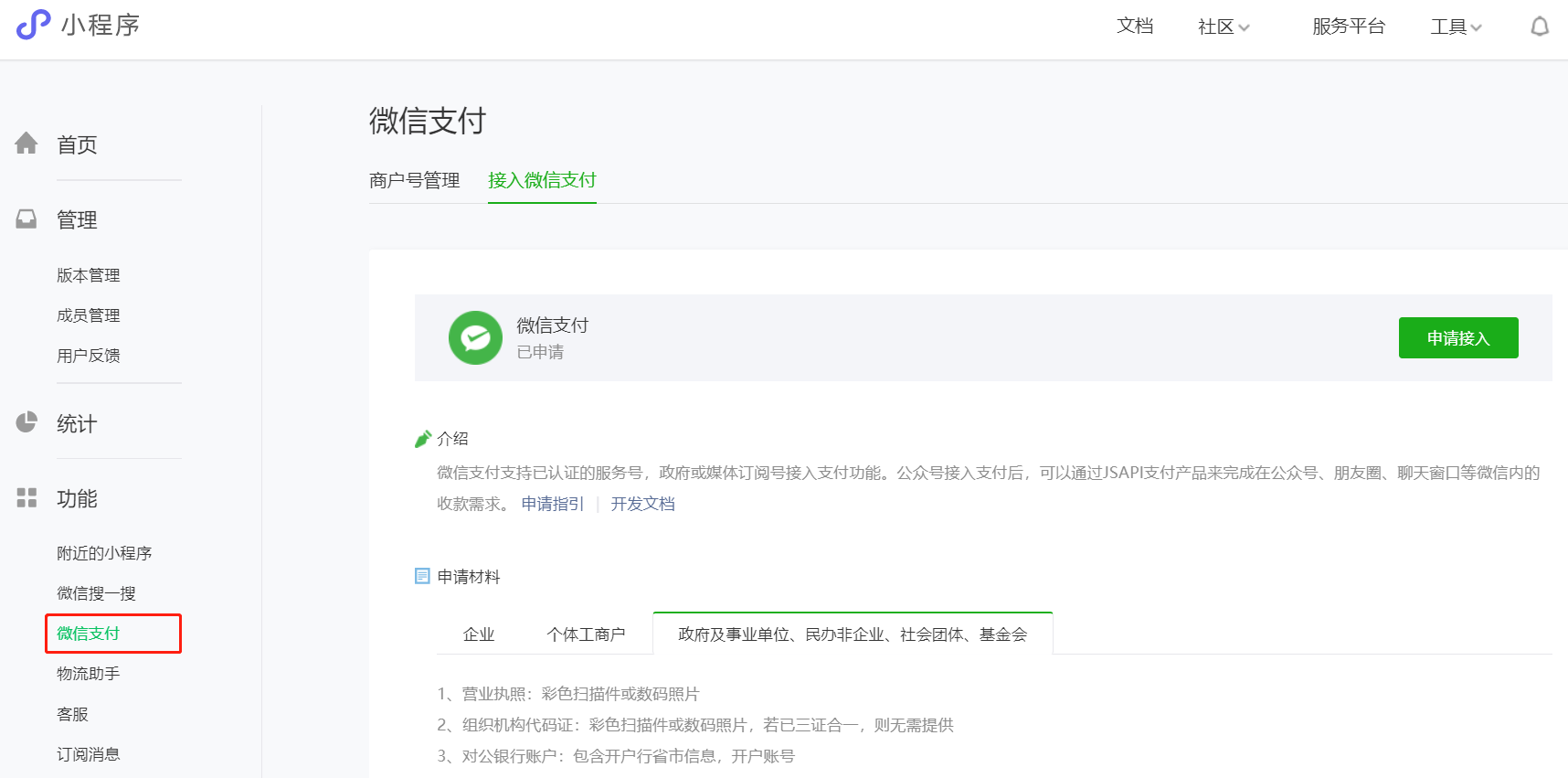Screen dimensions: 1568x778
Task: Select 微信支付 in the sidebar
Action: click(89, 634)
